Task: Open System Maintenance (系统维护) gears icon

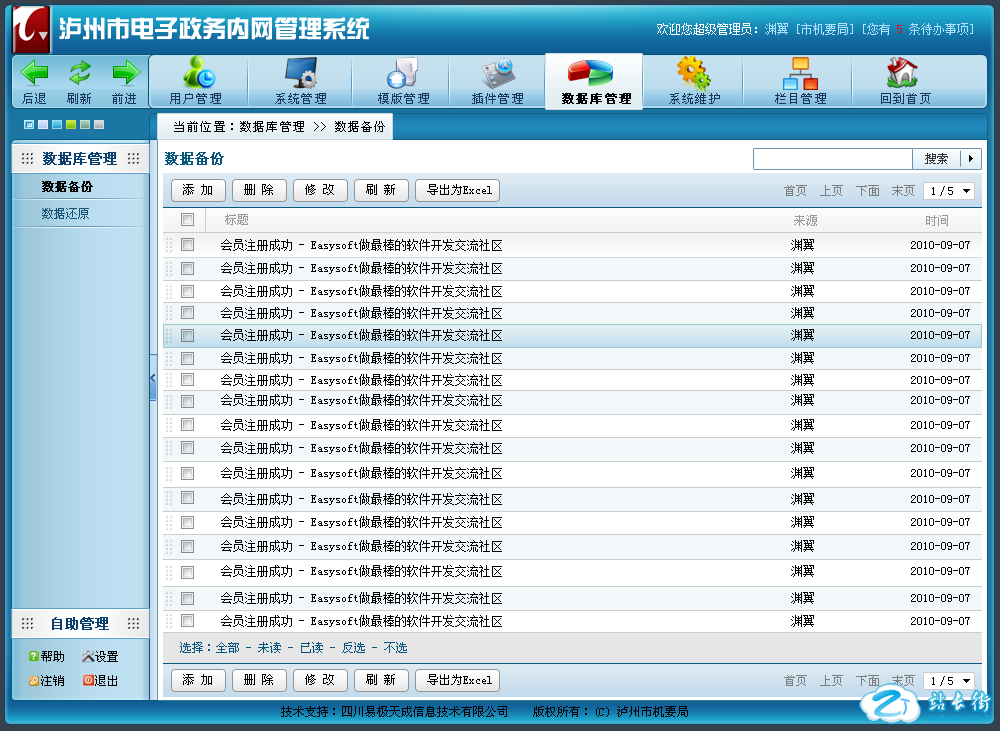Action: [693, 73]
